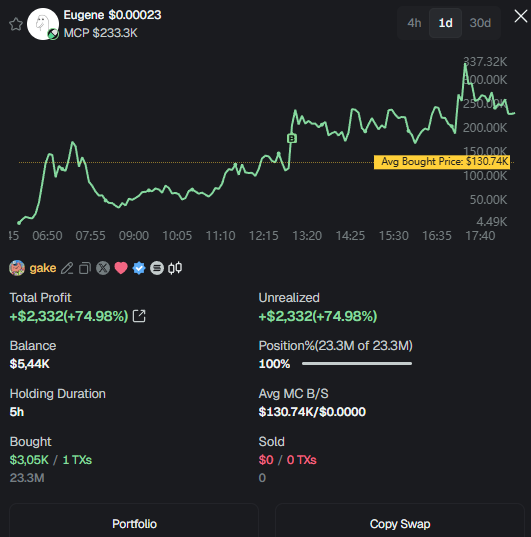This screenshot has width=531, height=537.
Task: Switch chart to 4h timeframe
Action: pyautogui.click(x=414, y=23)
